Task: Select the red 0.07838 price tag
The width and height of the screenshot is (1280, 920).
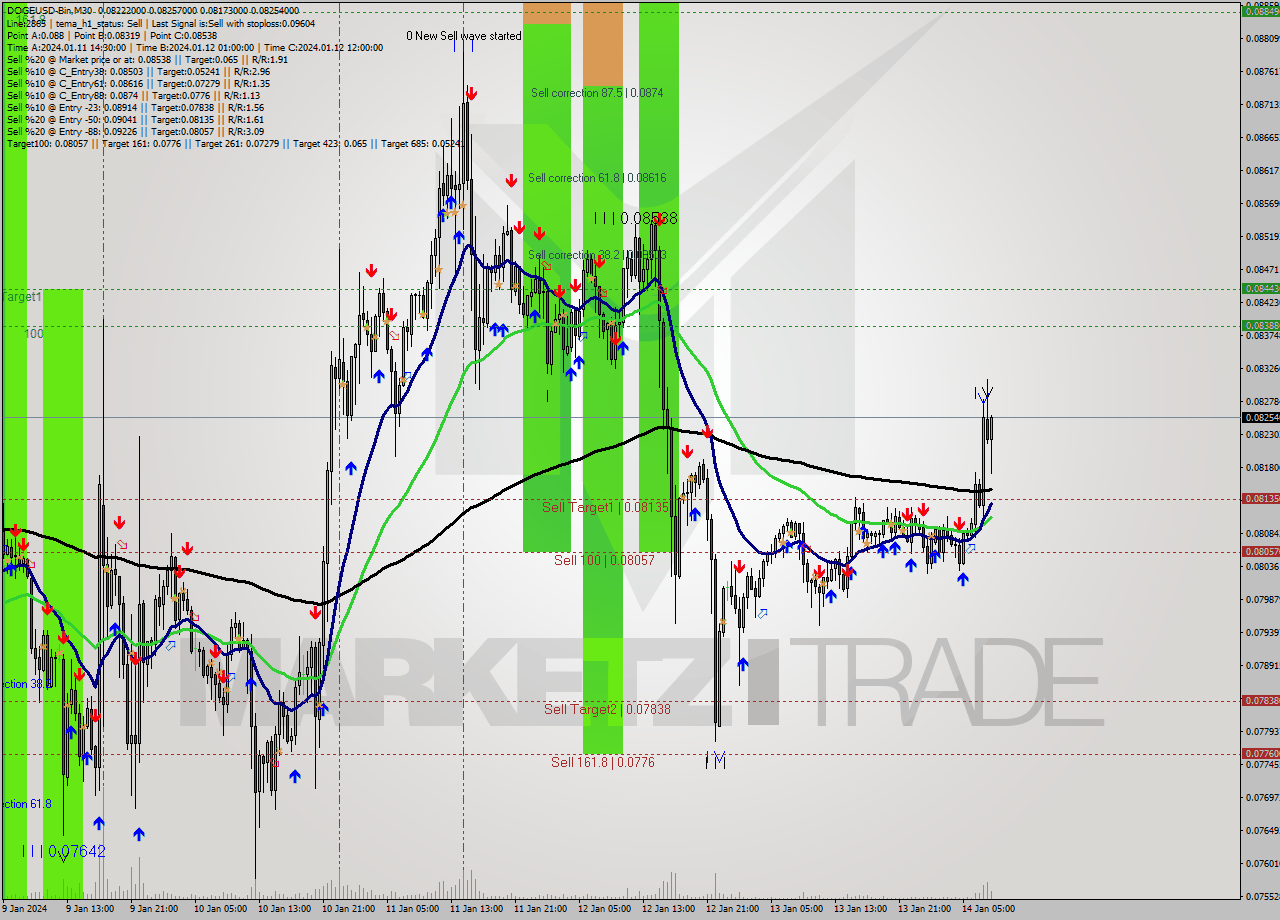Action: click(1260, 700)
